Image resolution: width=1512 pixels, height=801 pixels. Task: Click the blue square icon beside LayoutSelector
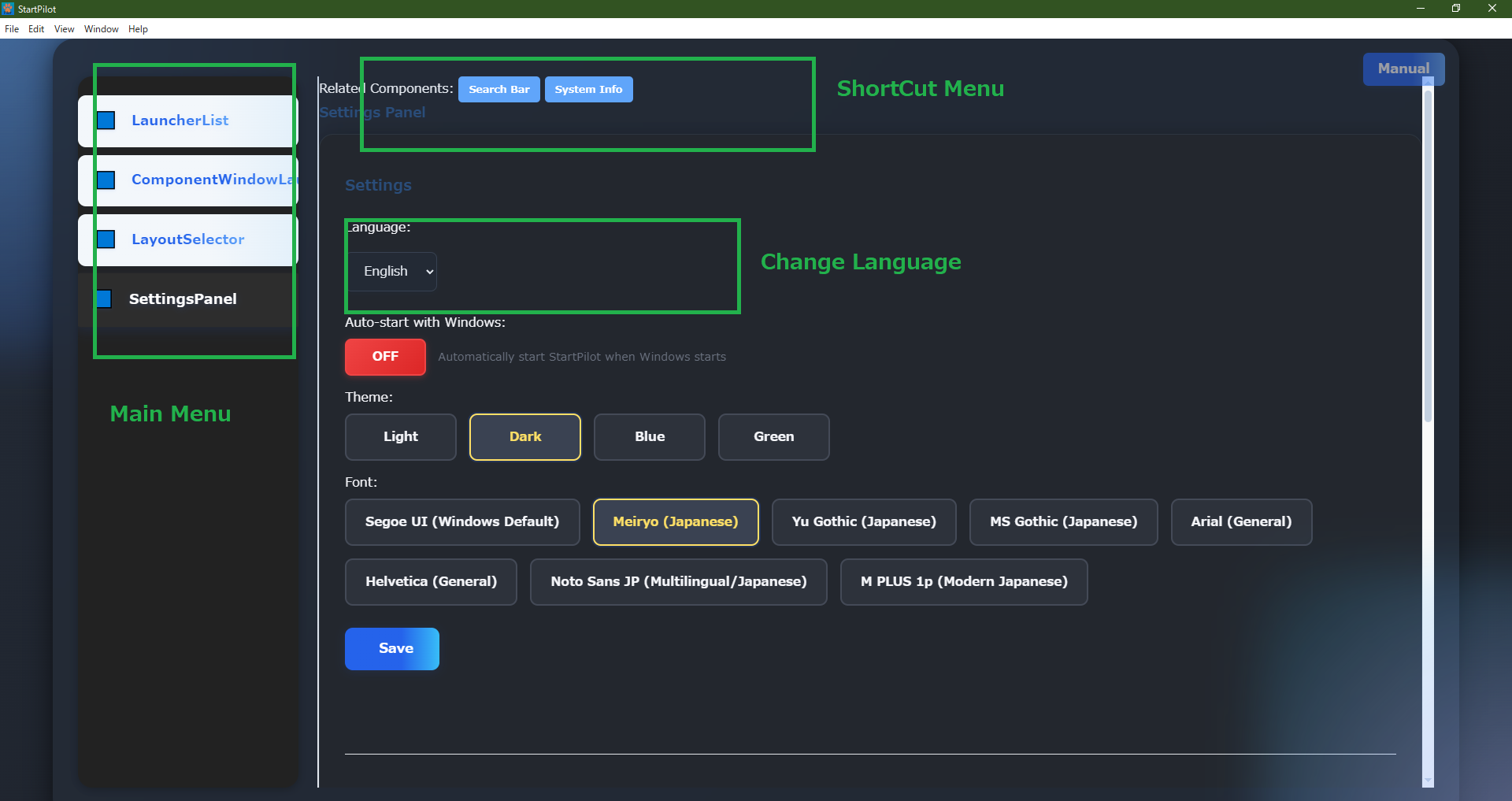pos(106,239)
